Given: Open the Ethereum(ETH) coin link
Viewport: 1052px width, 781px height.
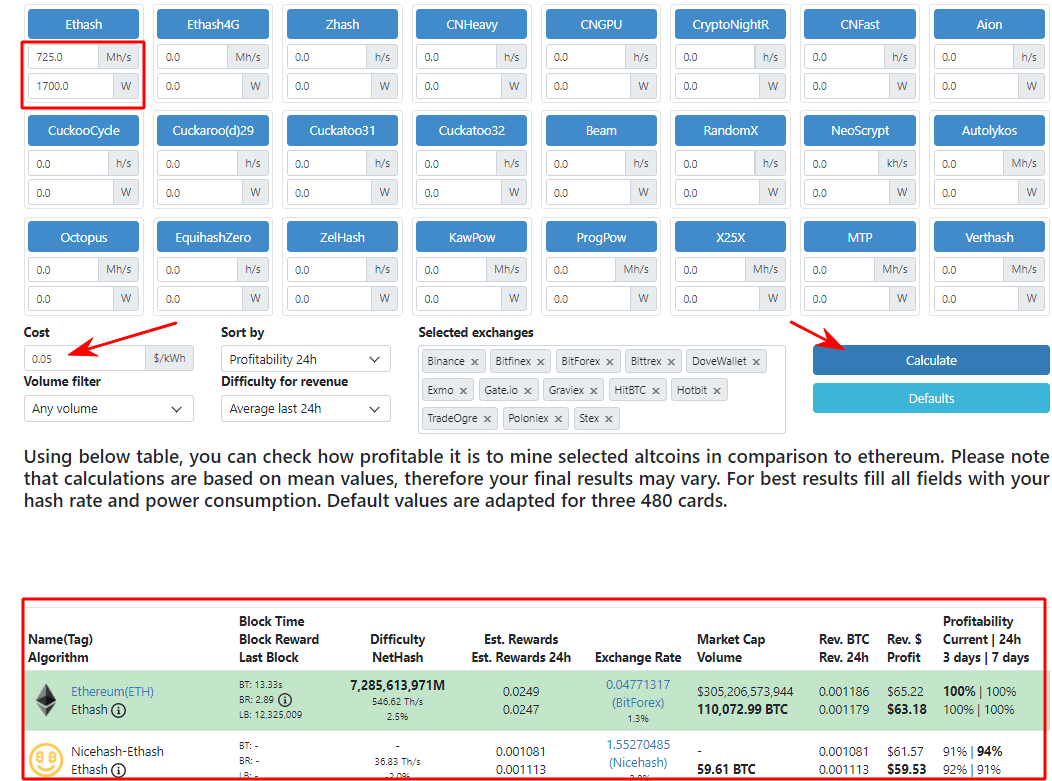Looking at the screenshot, I should pyautogui.click(x=112, y=692).
